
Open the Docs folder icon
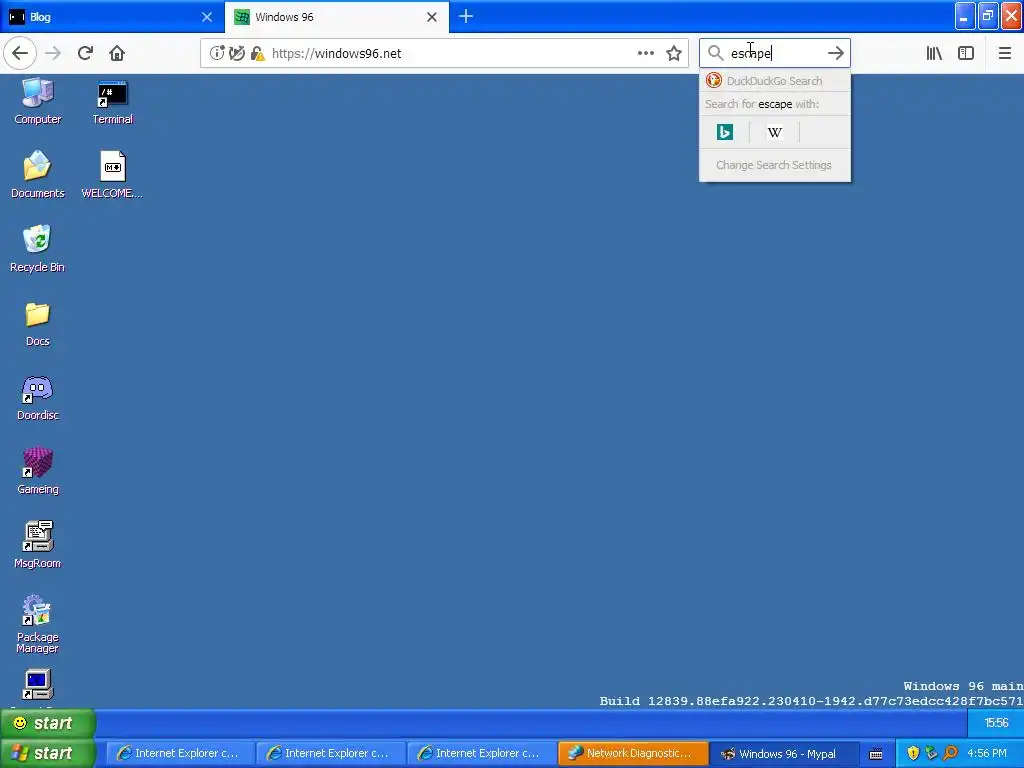point(37,323)
